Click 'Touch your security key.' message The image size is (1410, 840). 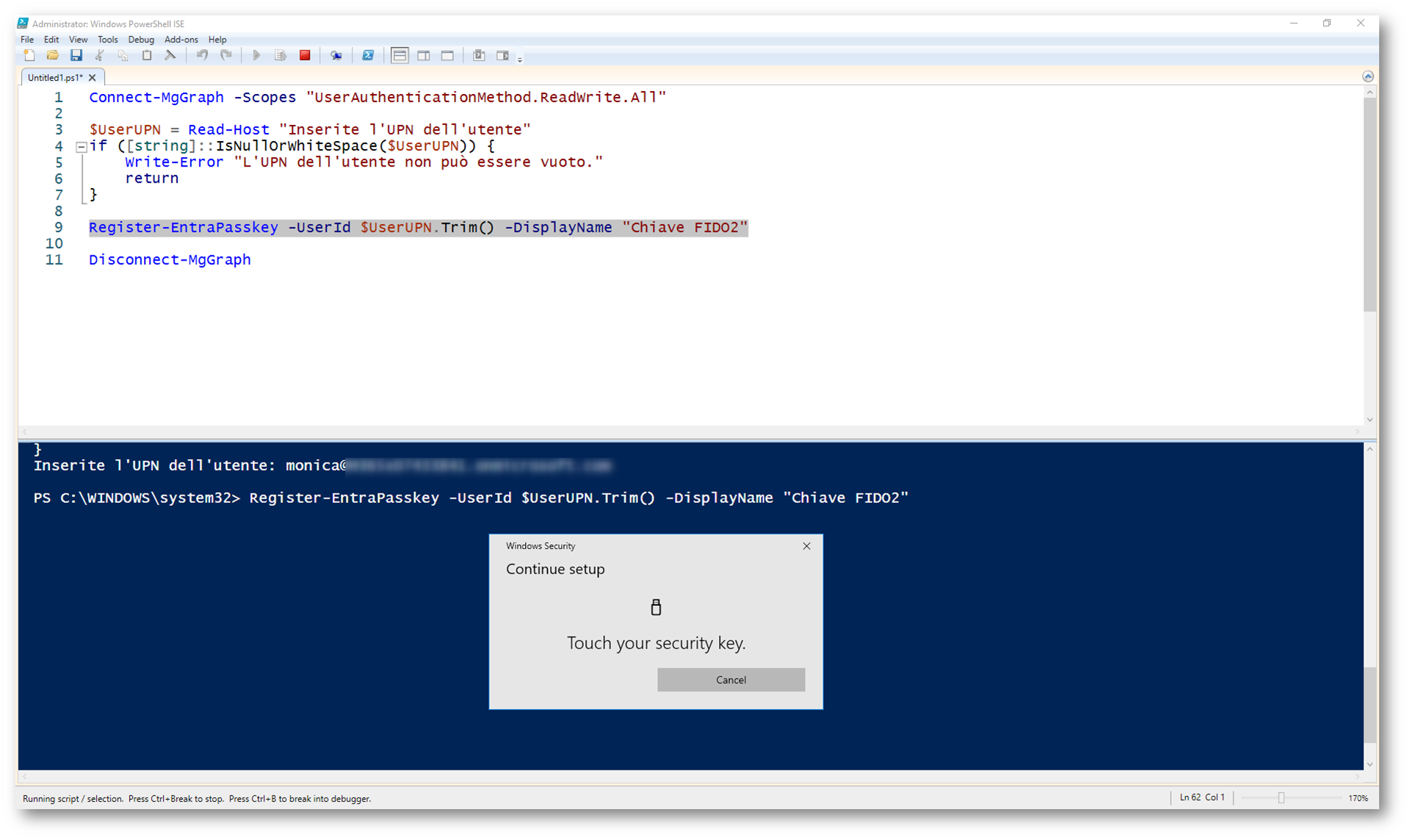656,643
